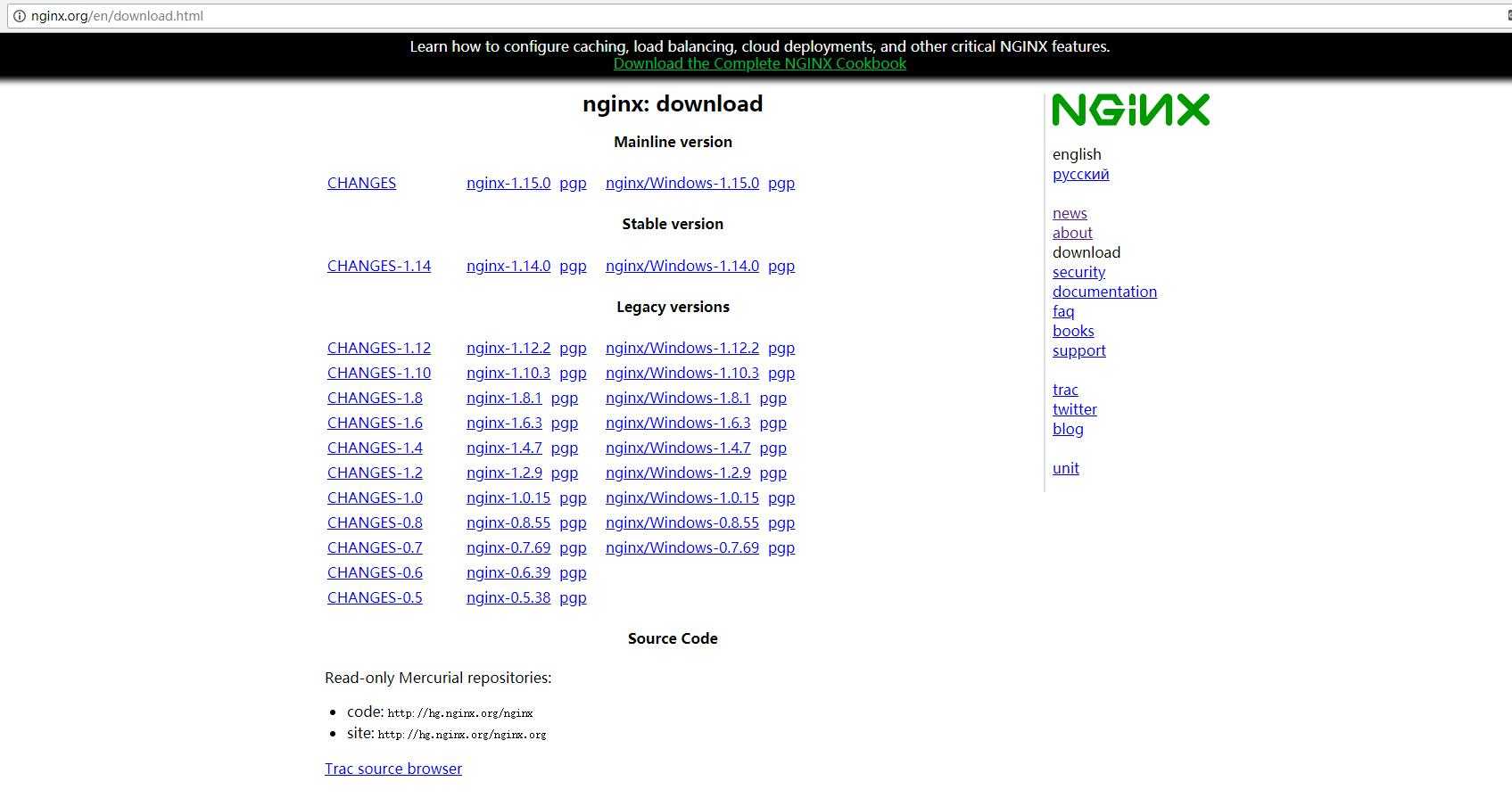1512x798 pixels.
Task: Download nginx-0.7.69
Action: [x=508, y=547]
